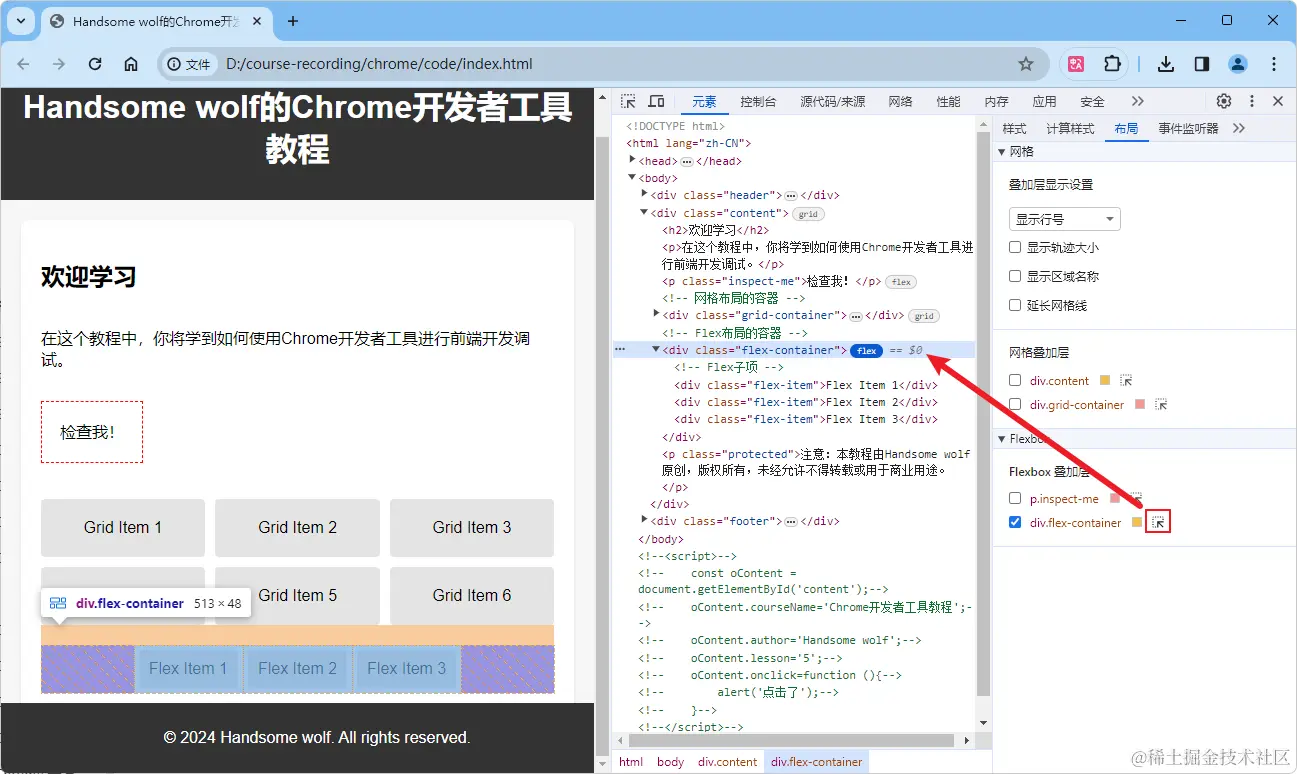
Task: Open the 性能 tab
Action: (948, 101)
